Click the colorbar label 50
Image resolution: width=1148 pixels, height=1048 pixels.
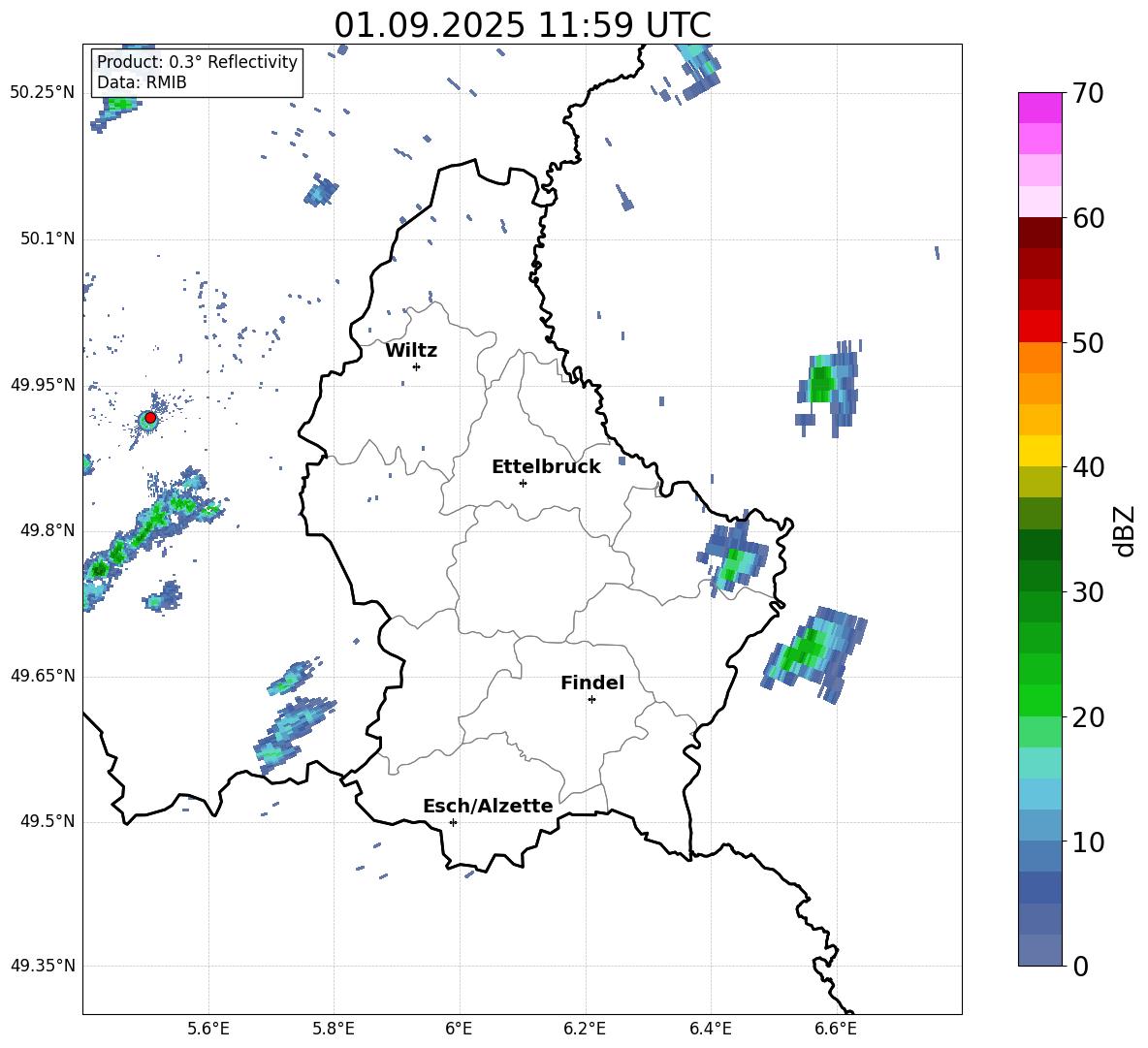click(1088, 343)
